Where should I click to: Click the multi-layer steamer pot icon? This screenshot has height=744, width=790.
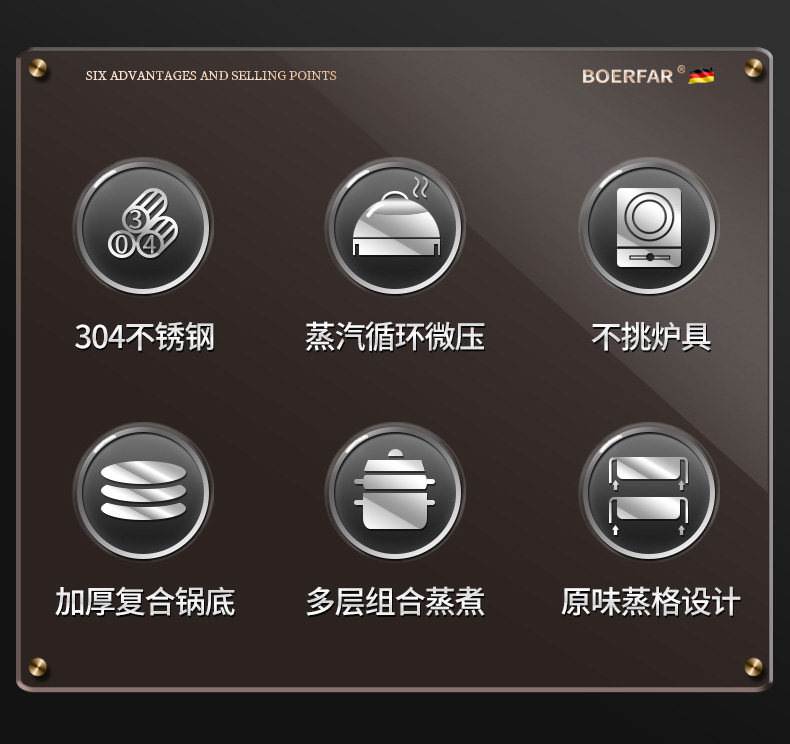396,491
